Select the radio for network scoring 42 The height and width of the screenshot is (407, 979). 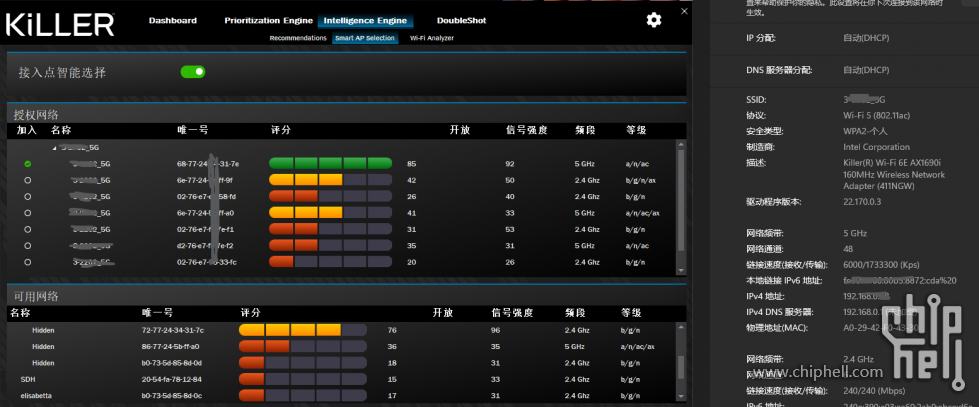27,180
